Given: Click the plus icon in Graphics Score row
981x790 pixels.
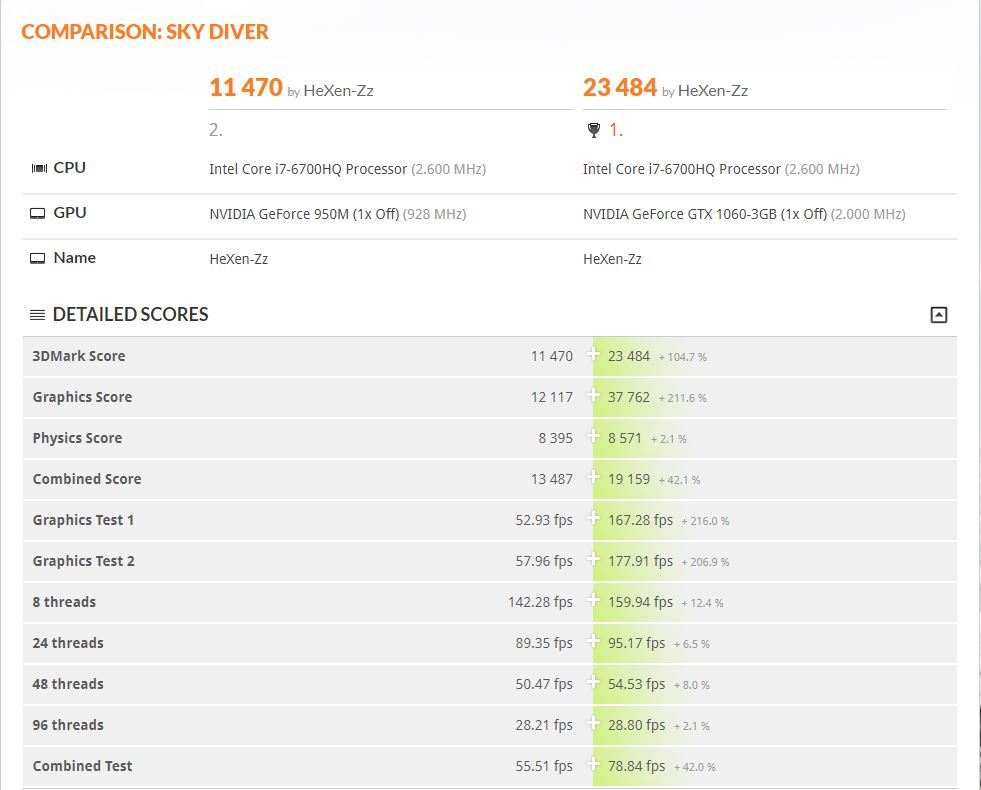Looking at the screenshot, I should tap(592, 395).
